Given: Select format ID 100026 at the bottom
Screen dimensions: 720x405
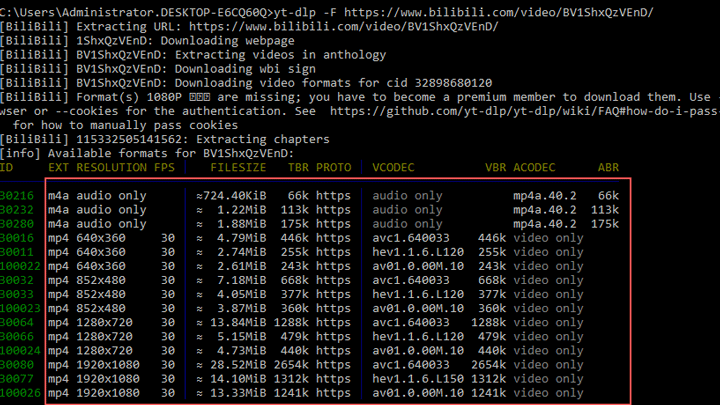Looking at the screenshot, I should pyautogui.click(x=18, y=392).
